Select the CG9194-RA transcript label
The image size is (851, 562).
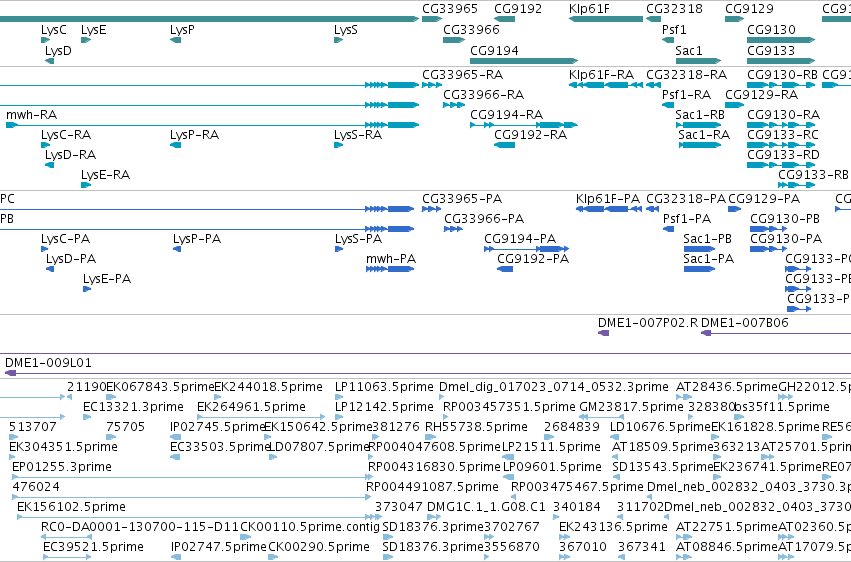(506, 114)
